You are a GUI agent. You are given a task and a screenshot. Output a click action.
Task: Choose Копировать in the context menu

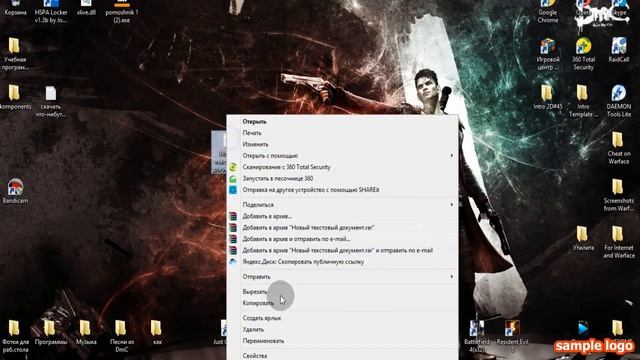pyautogui.click(x=342, y=303)
